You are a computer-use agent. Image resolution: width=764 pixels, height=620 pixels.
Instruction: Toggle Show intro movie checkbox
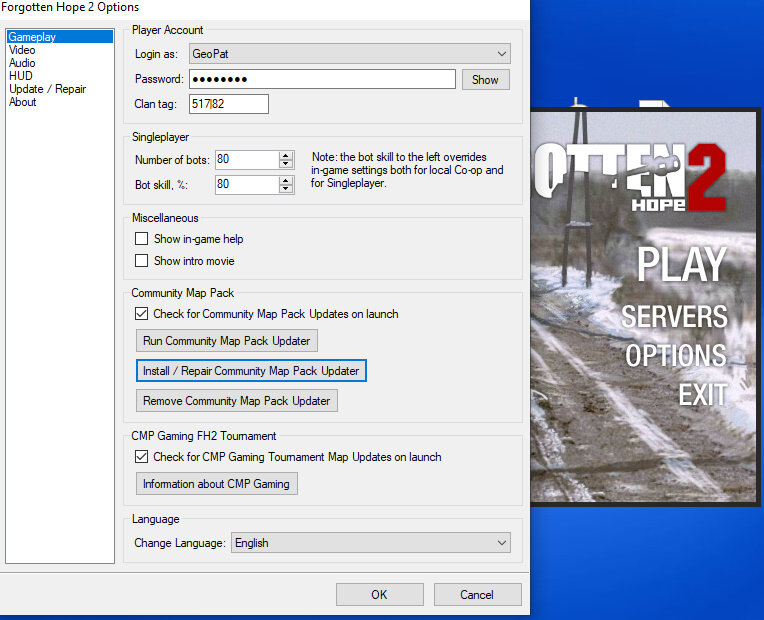click(x=142, y=261)
